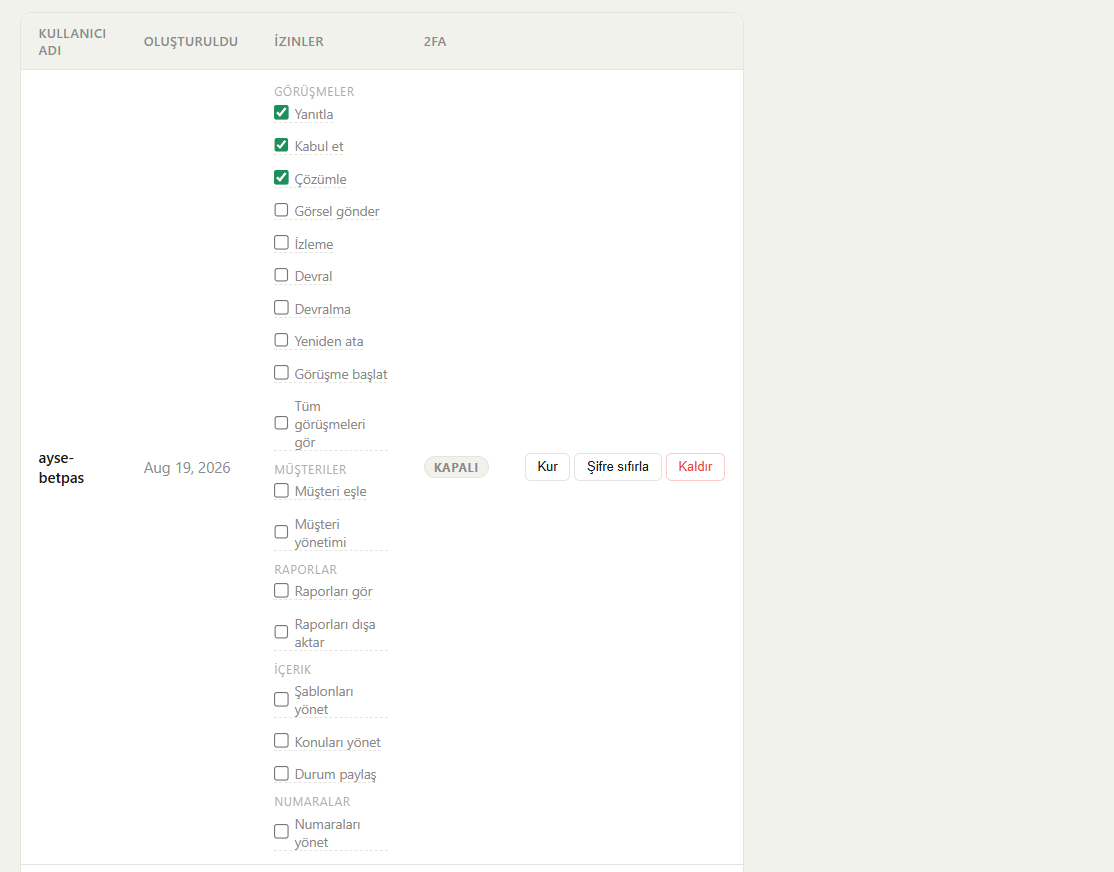Click the Şifre sıfırla button
The image size is (1114, 872).
(x=617, y=467)
